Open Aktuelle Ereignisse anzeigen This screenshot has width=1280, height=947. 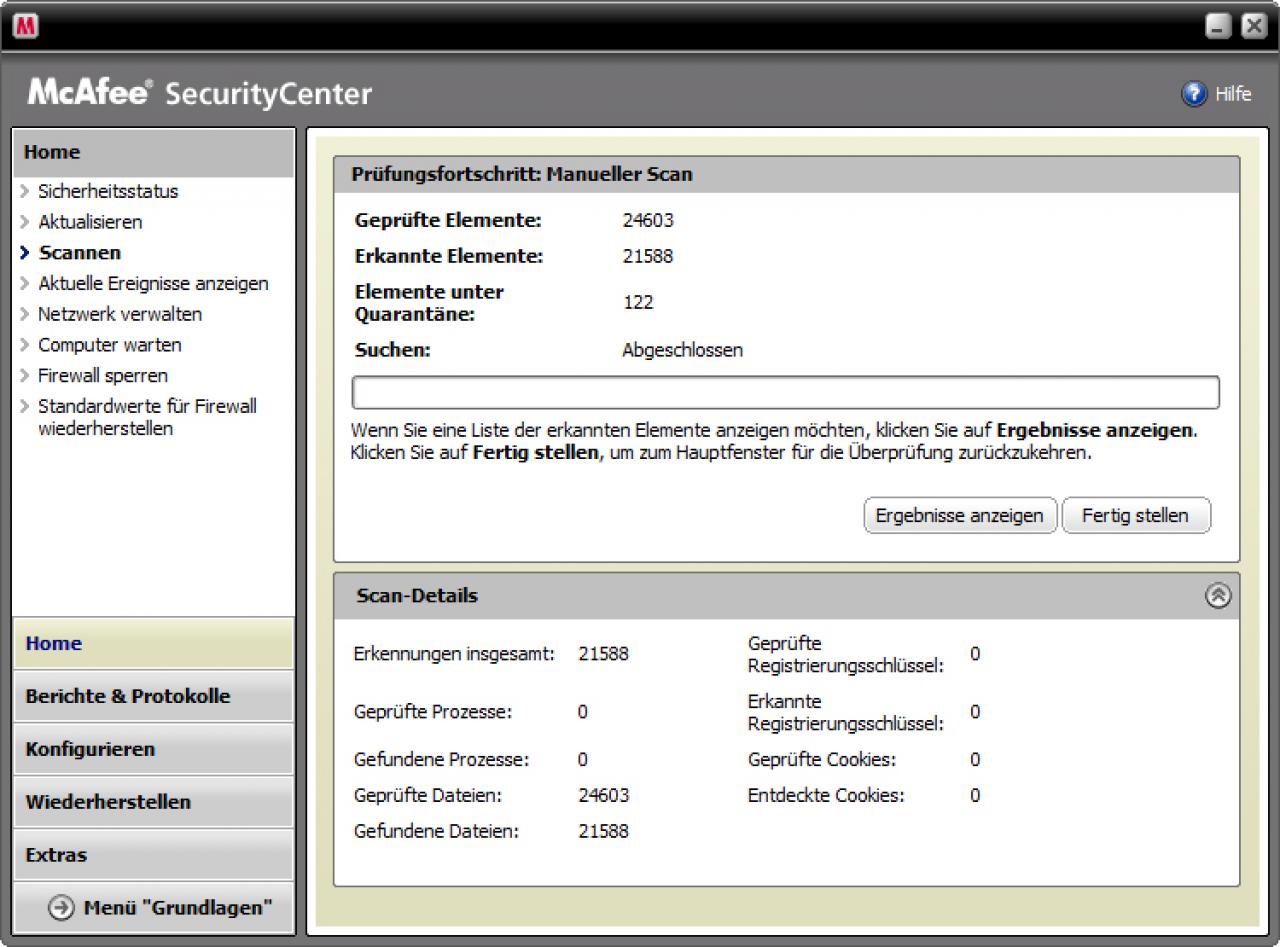point(153,283)
